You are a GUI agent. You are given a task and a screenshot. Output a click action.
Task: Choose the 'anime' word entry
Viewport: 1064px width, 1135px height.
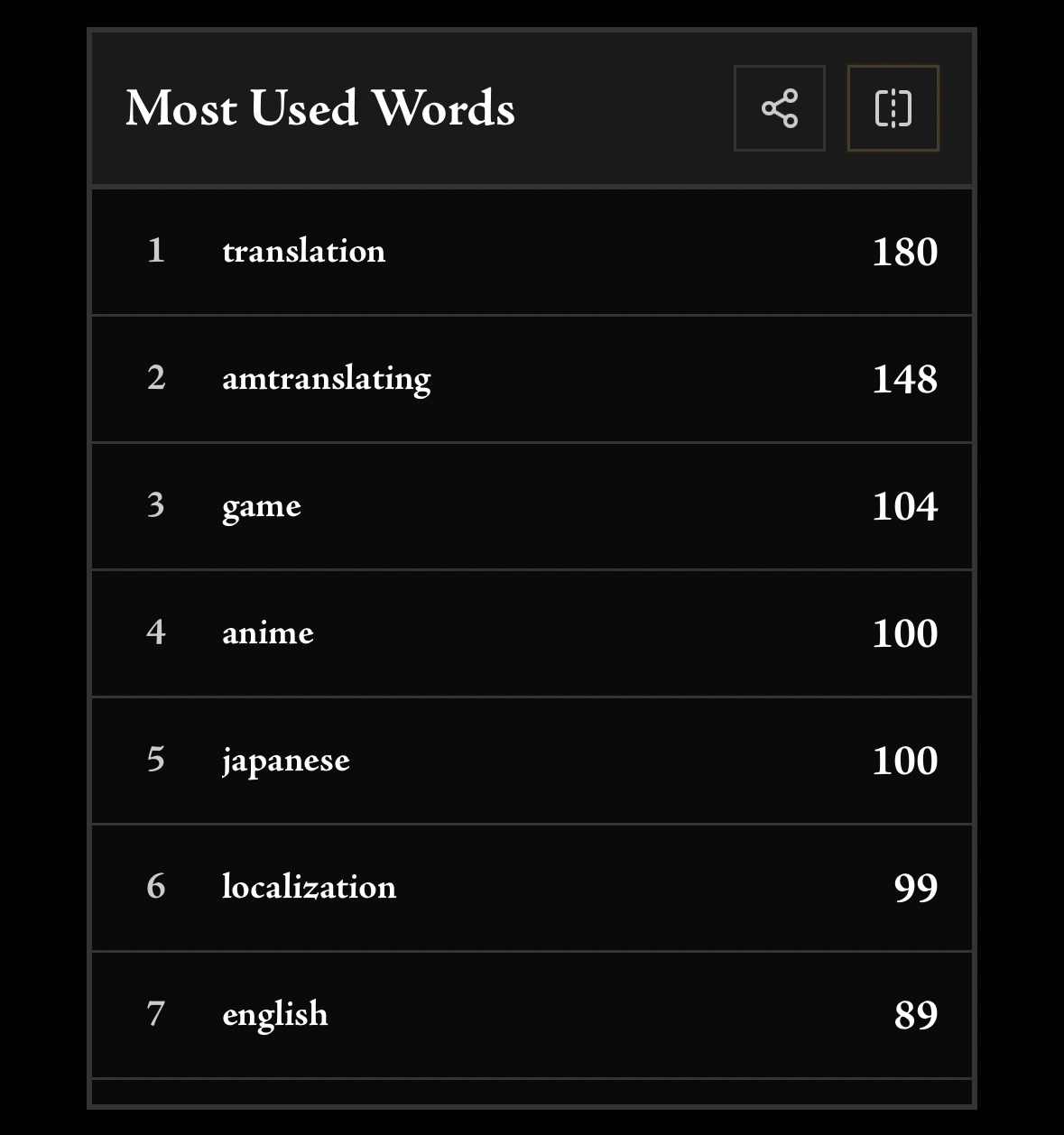[x=268, y=632]
